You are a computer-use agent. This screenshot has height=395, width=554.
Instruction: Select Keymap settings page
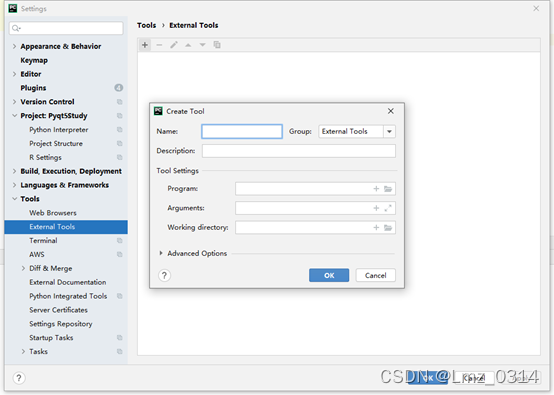pyautogui.click(x=34, y=60)
